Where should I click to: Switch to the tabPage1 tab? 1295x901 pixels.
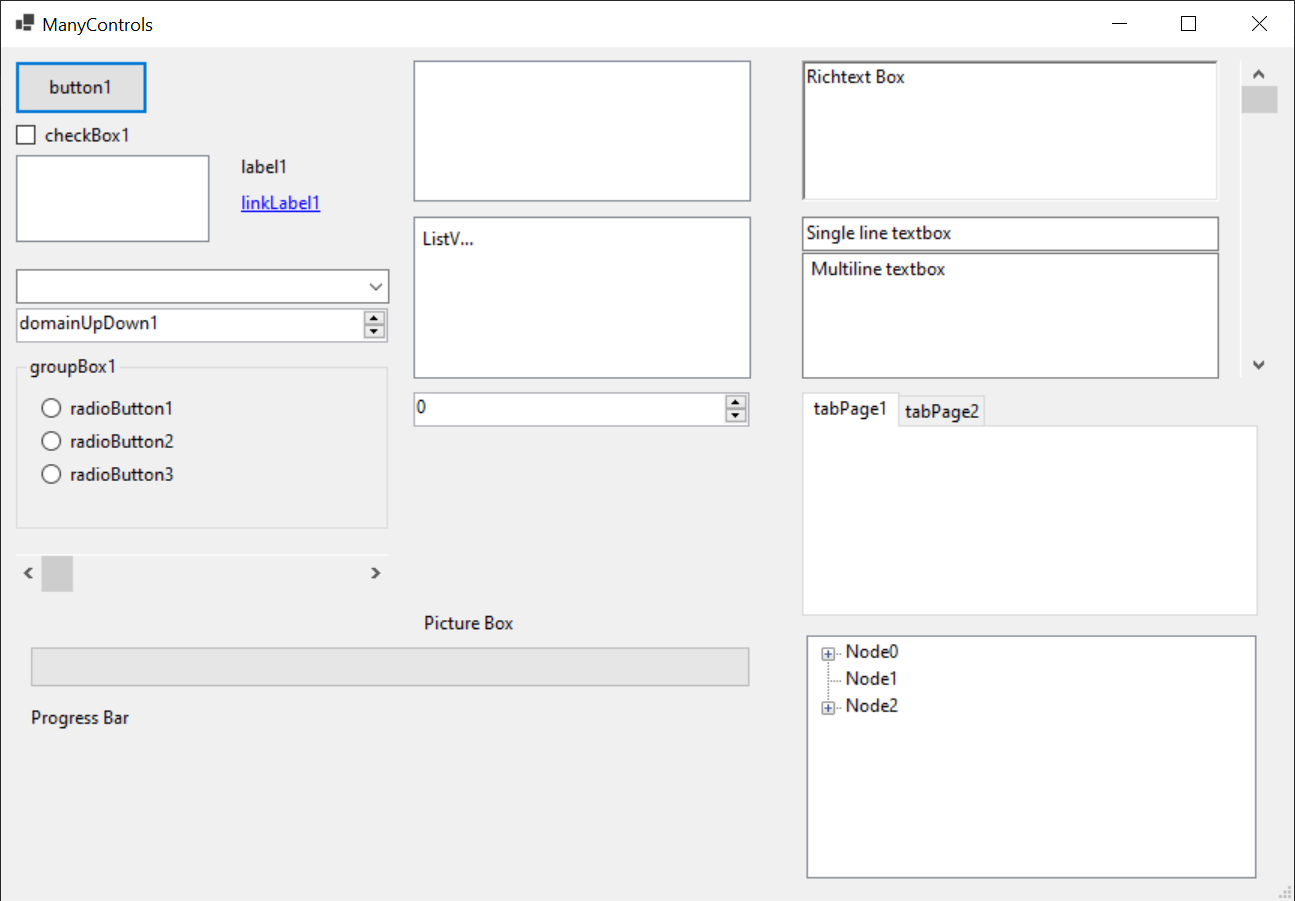point(850,409)
